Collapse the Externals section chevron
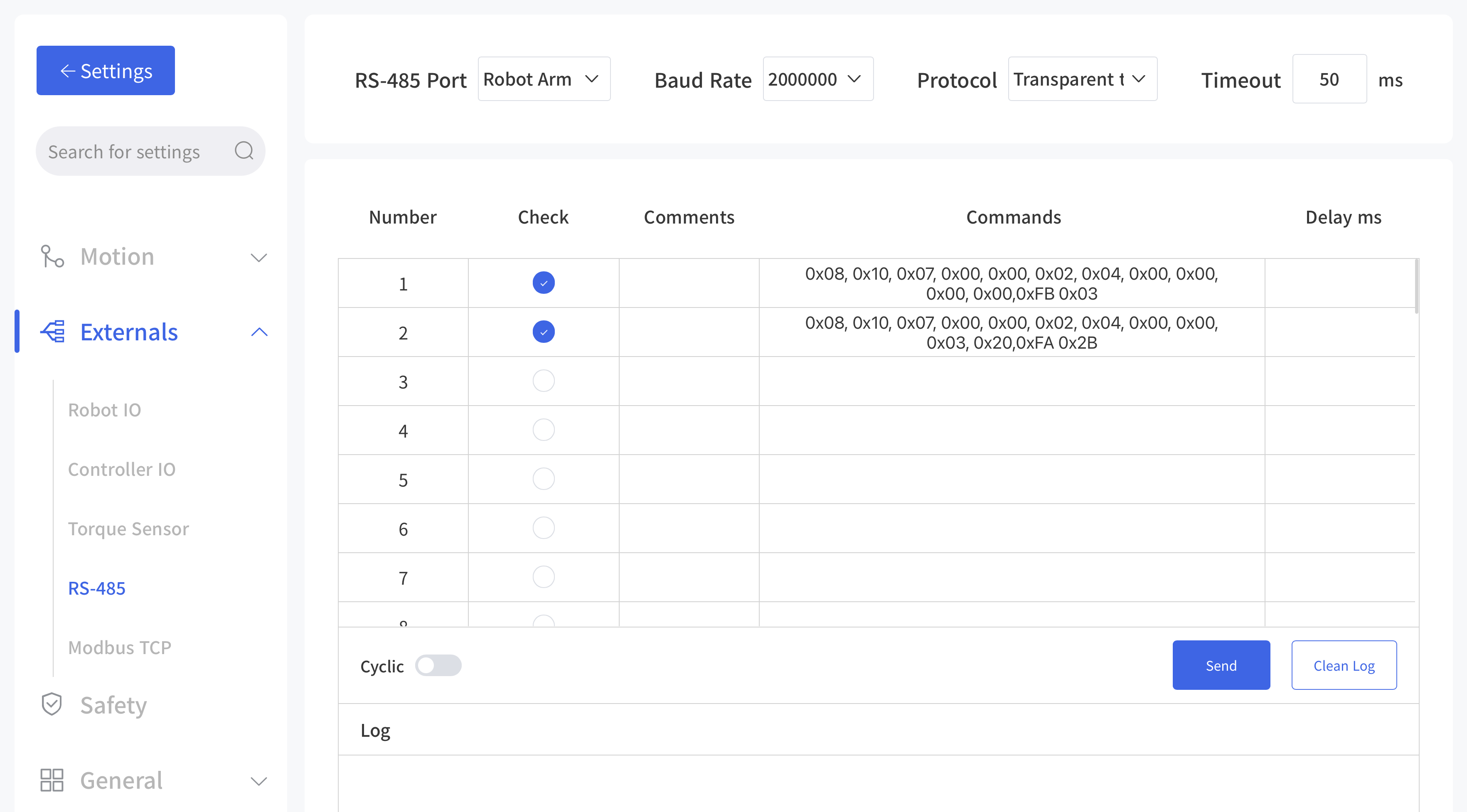The width and height of the screenshot is (1467, 812). [x=259, y=332]
